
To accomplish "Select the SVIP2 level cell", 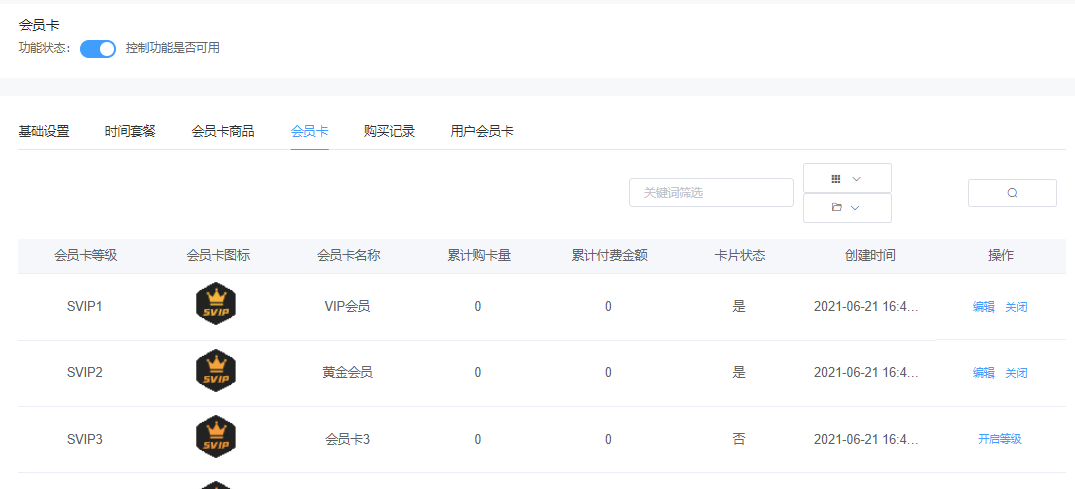I will click(x=84, y=372).
